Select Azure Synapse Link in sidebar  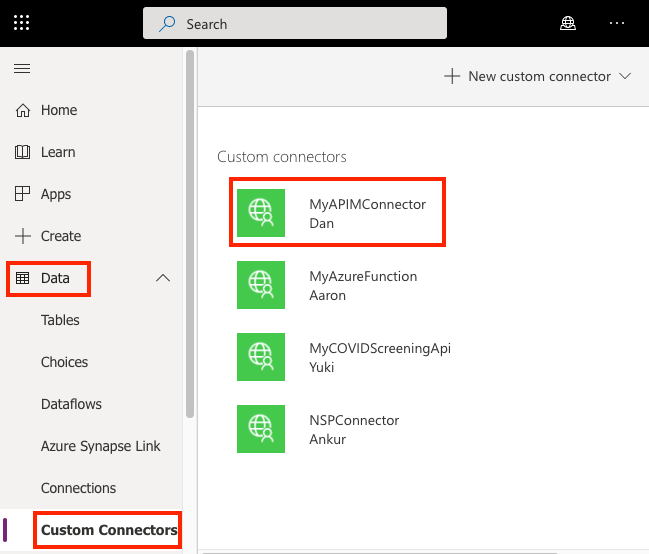100,446
